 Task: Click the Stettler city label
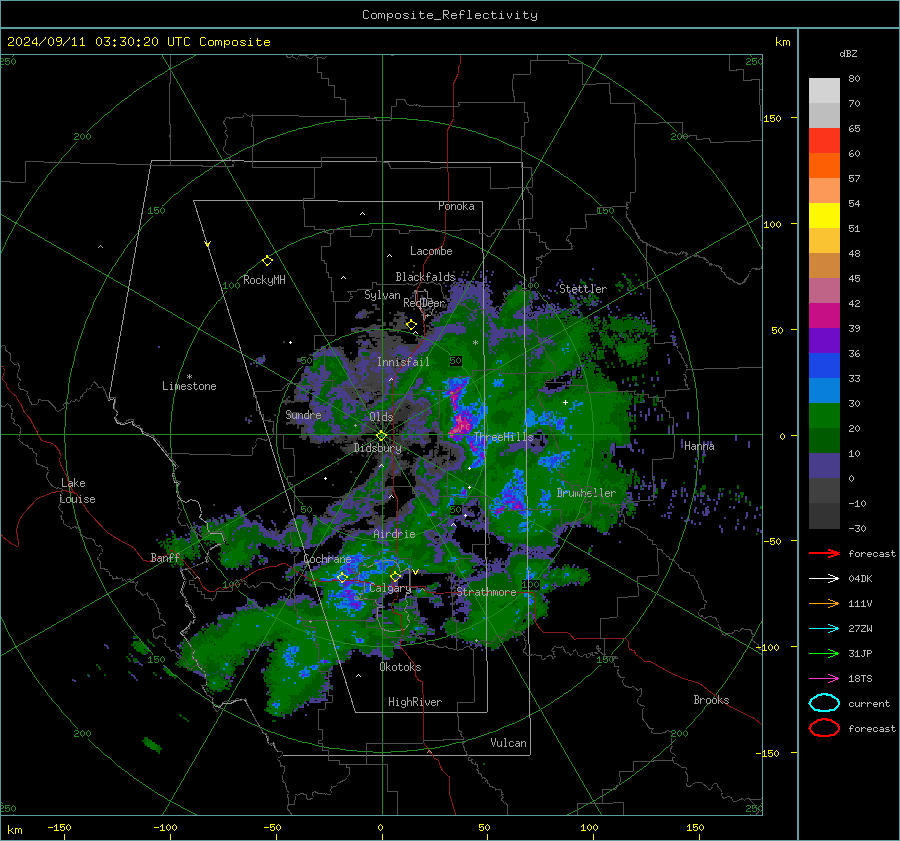(583, 289)
